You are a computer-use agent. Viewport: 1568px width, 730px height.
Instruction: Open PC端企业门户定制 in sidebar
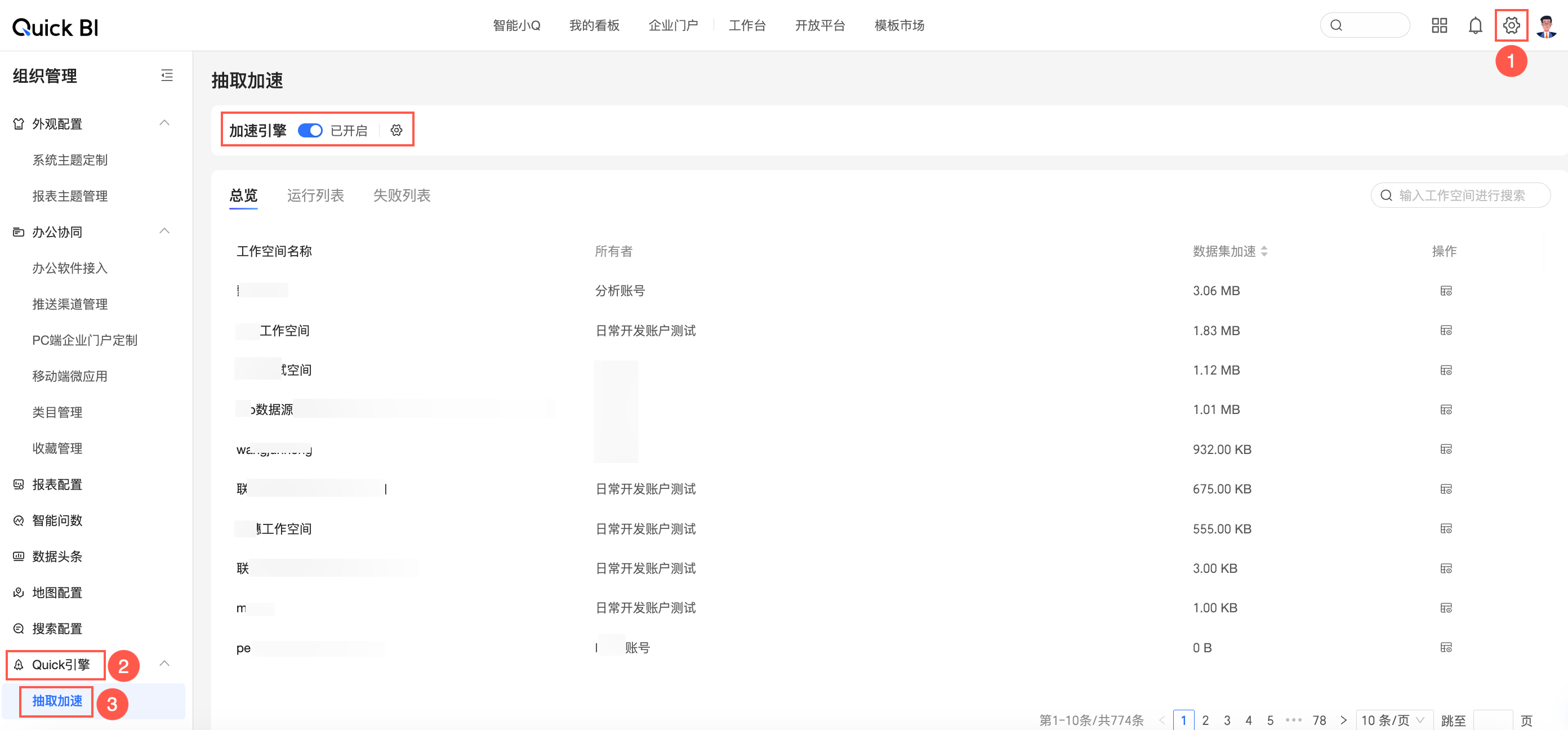(x=84, y=340)
